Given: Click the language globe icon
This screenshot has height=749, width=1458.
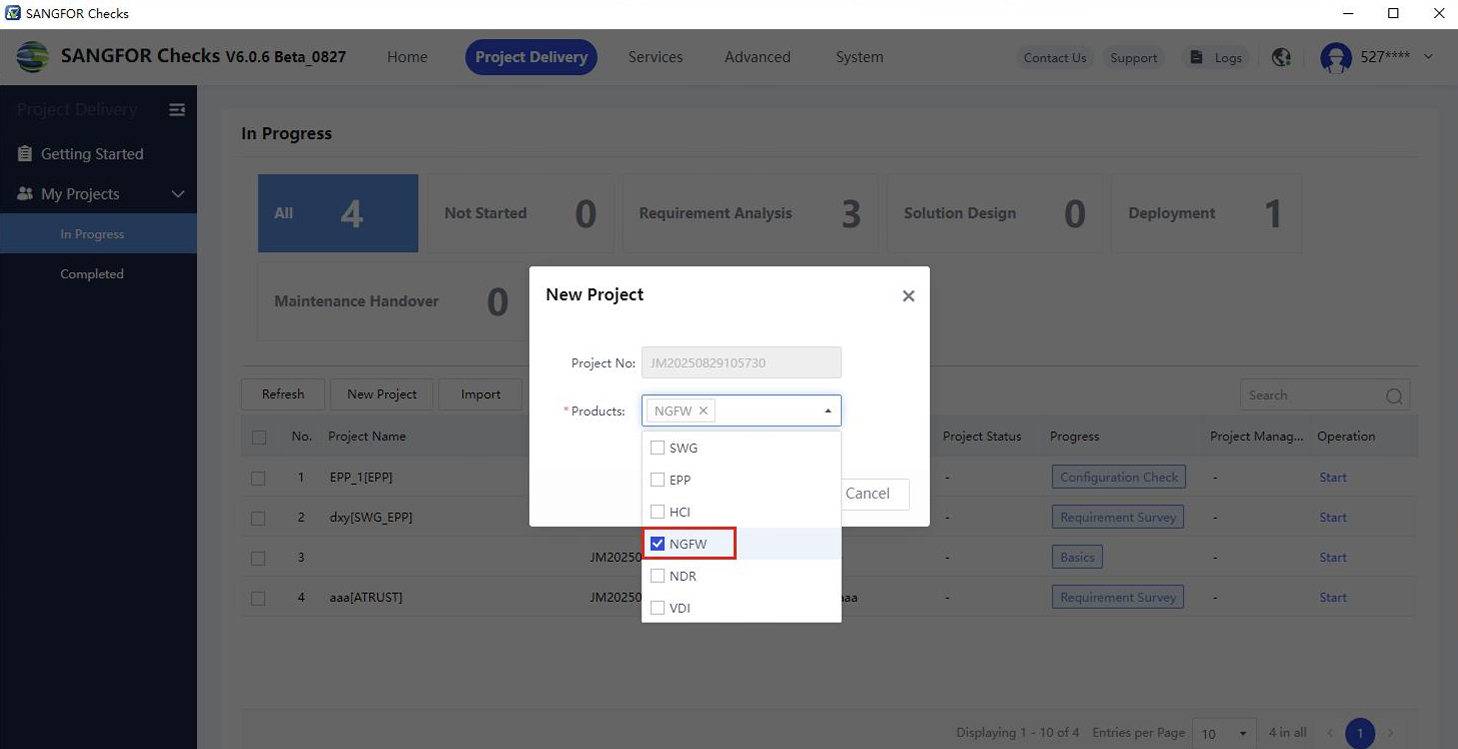Looking at the screenshot, I should [1281, 57].
